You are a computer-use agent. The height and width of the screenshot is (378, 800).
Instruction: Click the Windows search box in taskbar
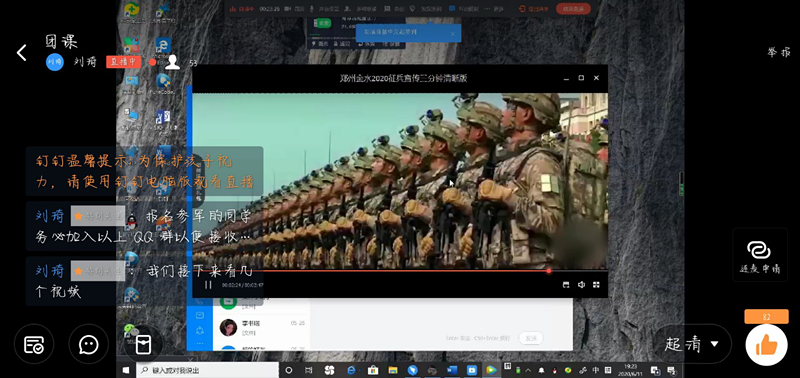point(208,370)
